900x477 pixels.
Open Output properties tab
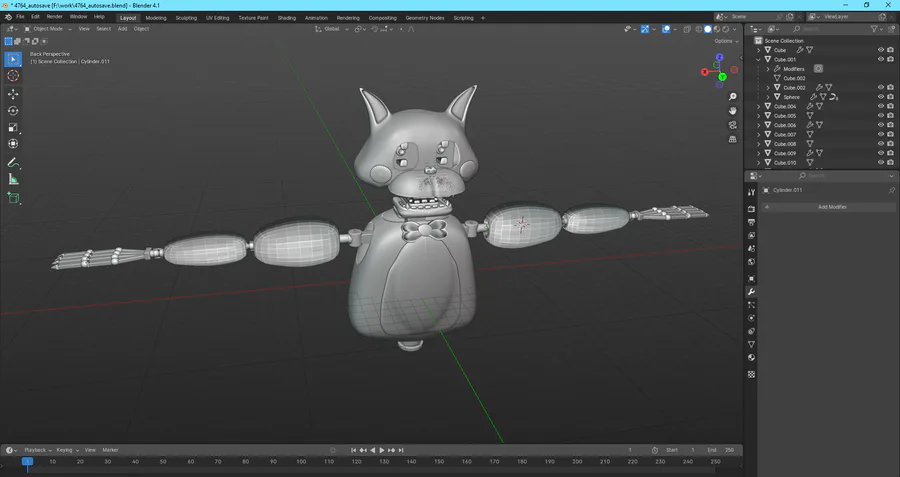coord(751,222)
